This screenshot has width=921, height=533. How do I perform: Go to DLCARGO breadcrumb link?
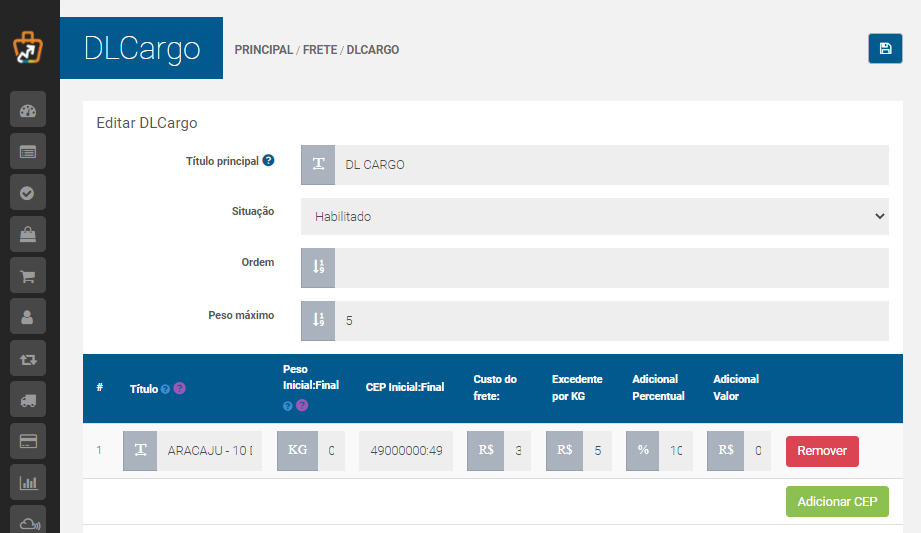click(x=373, y=50)
